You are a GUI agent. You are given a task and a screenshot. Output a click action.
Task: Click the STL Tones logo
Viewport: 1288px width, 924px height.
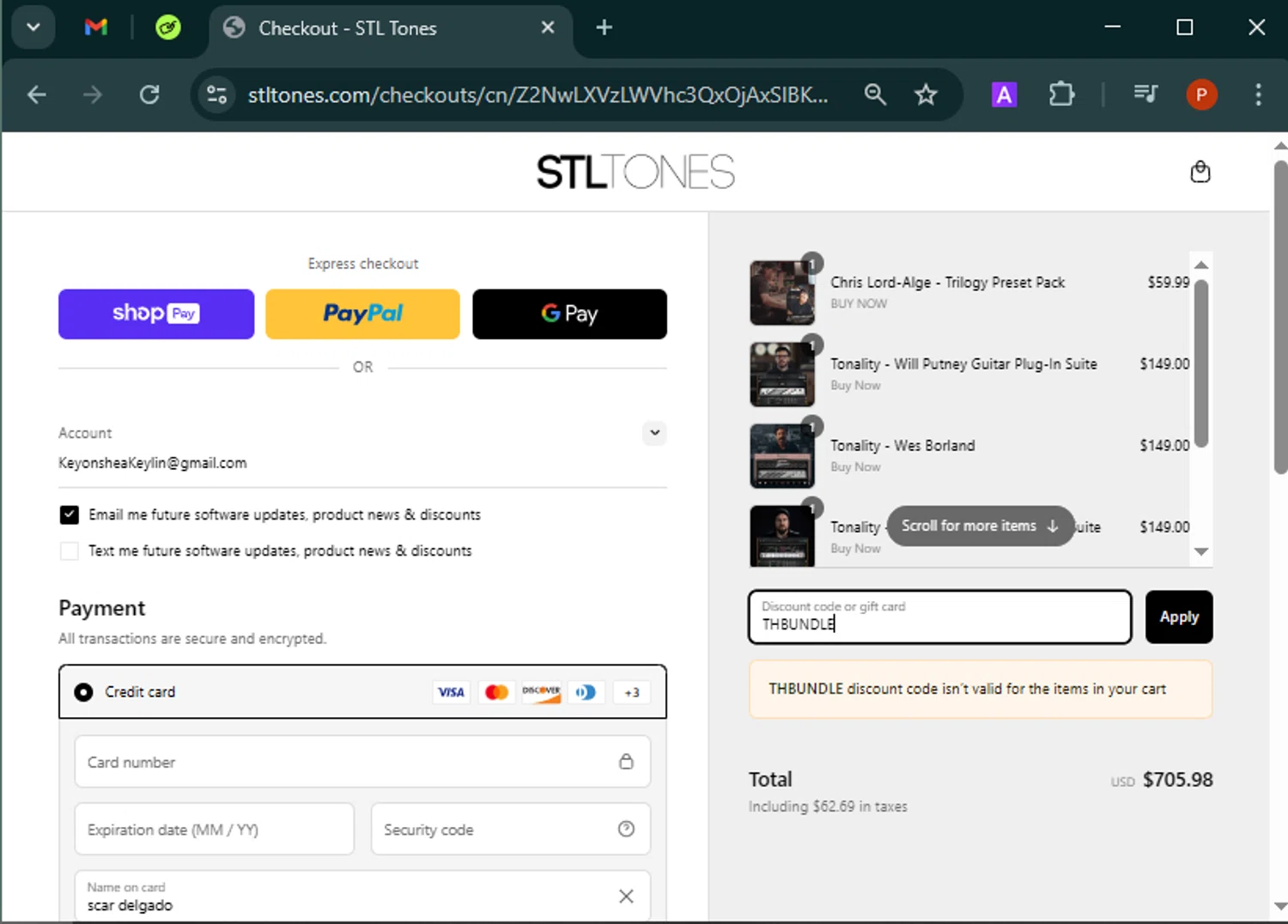click(x=635, y=172)
